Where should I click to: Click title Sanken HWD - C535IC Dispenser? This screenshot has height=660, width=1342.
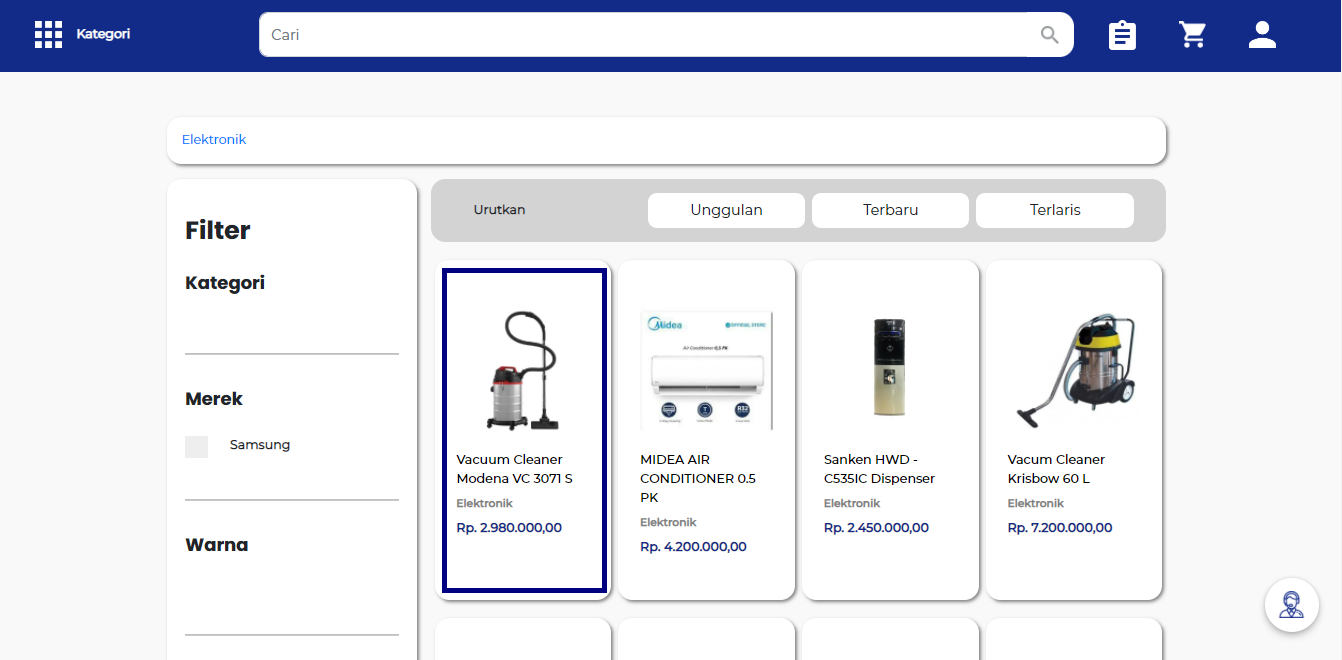(x=880, y=469)
